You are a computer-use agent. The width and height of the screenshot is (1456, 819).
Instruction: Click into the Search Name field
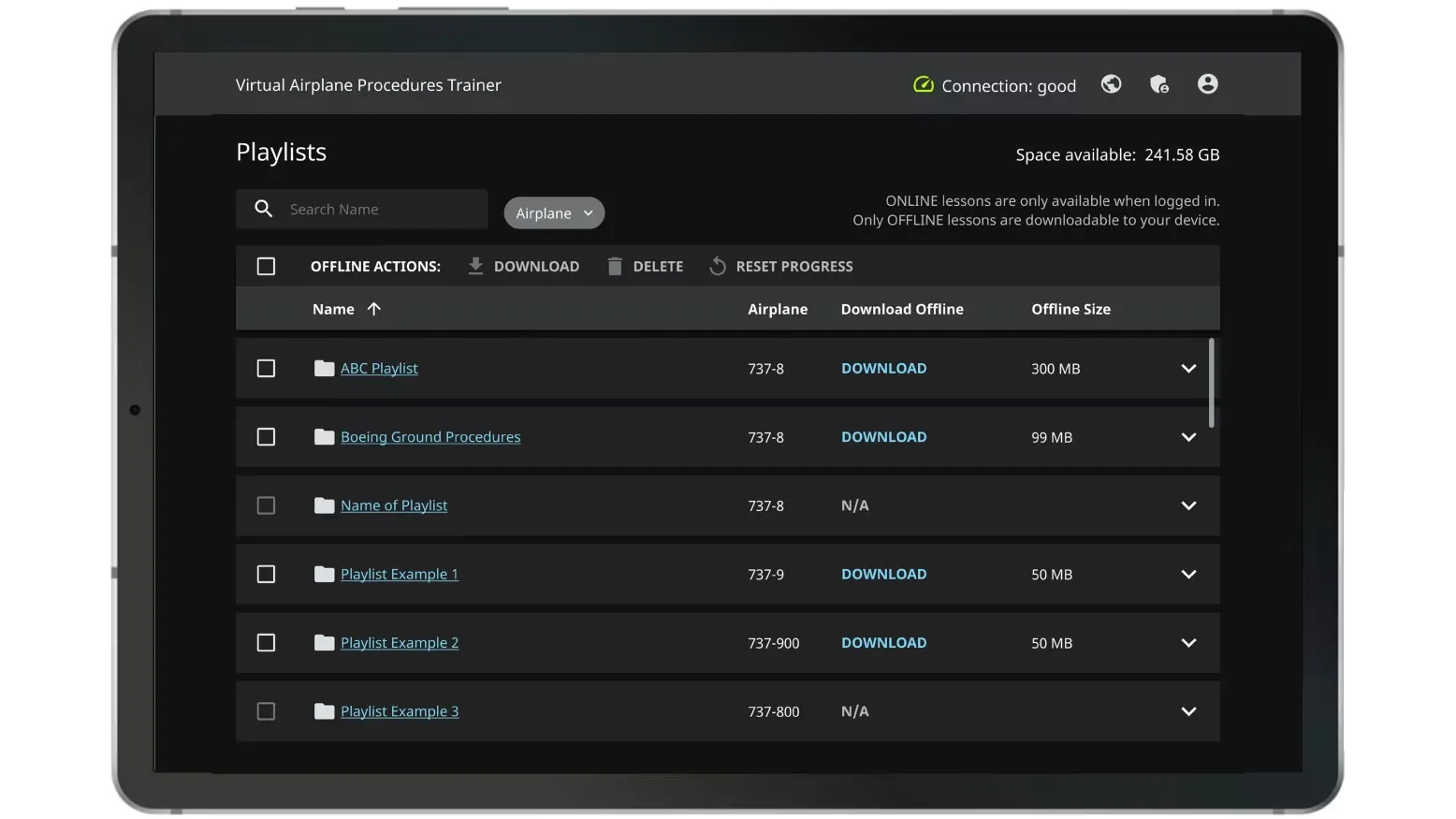(x=379, y=210)
